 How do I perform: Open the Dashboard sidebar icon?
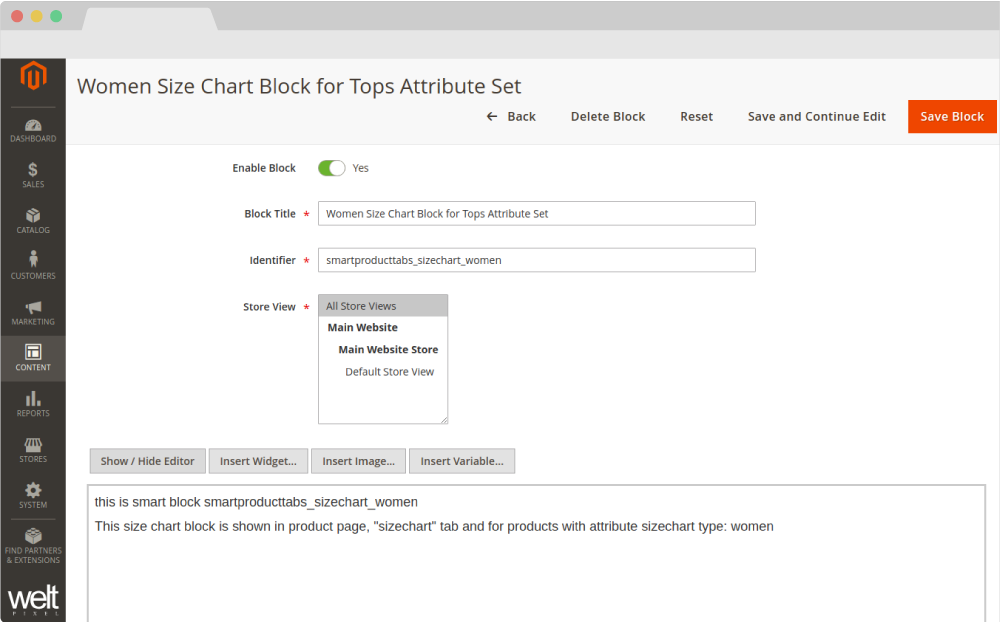(x=33, y=127)
